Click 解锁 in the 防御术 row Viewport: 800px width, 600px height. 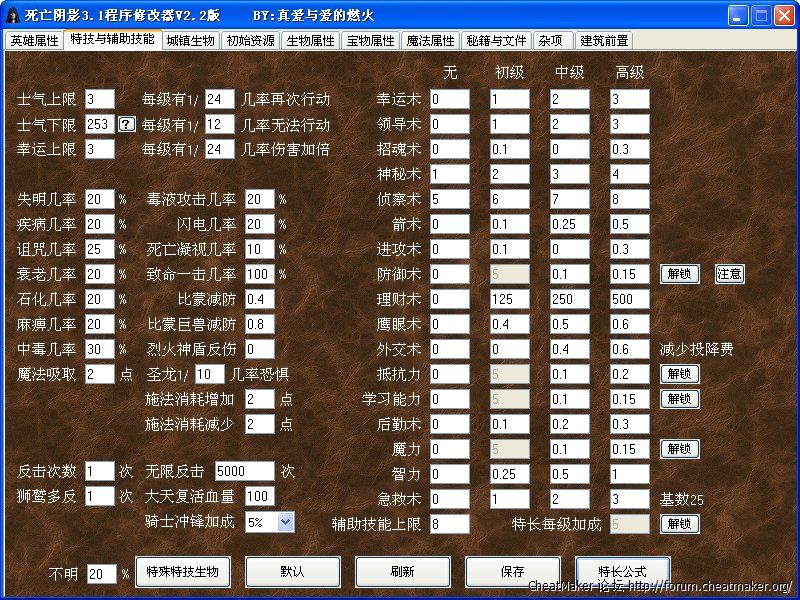click(x=680, y=274)
